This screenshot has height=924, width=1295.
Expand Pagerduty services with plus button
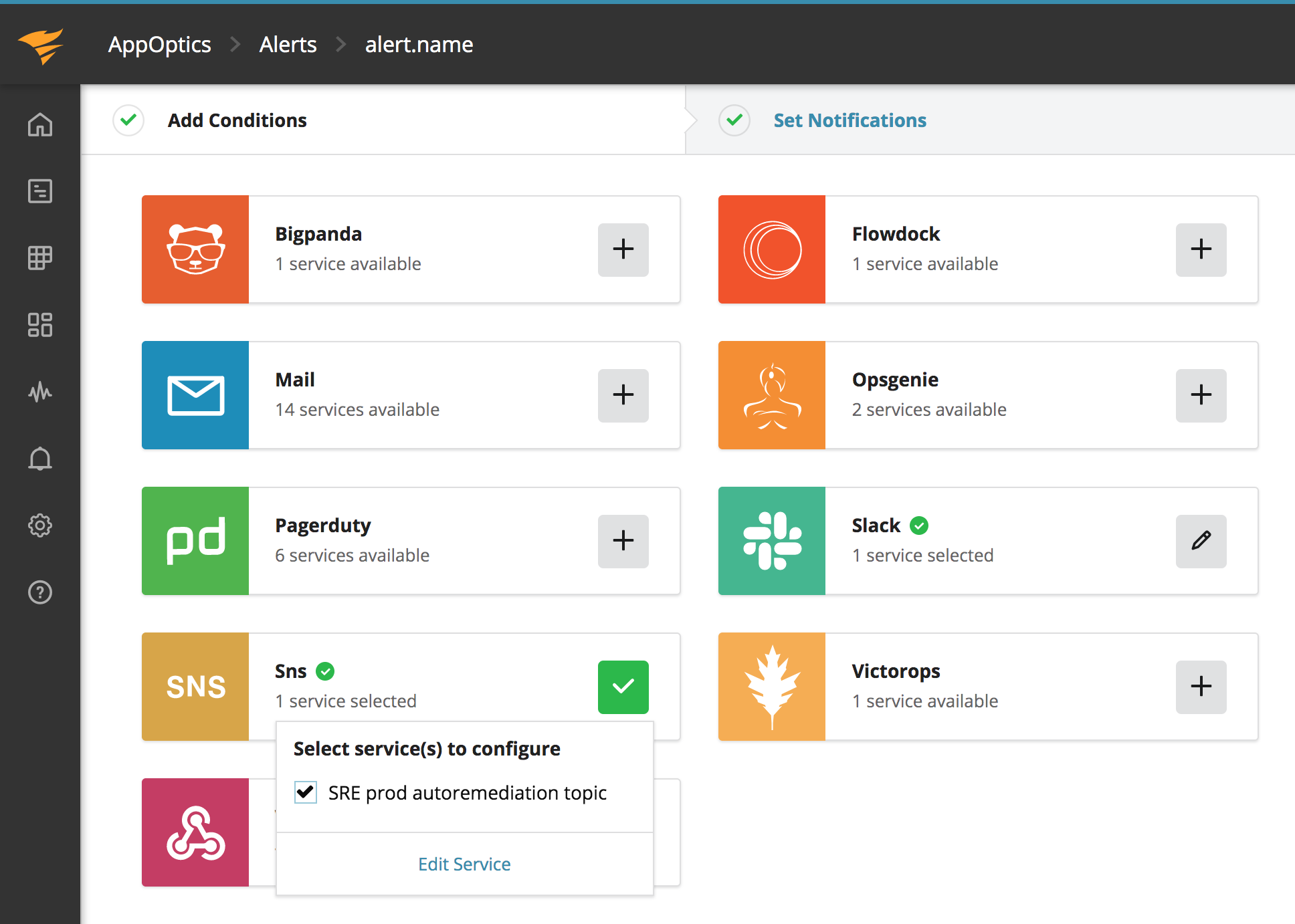coord(623,541)
